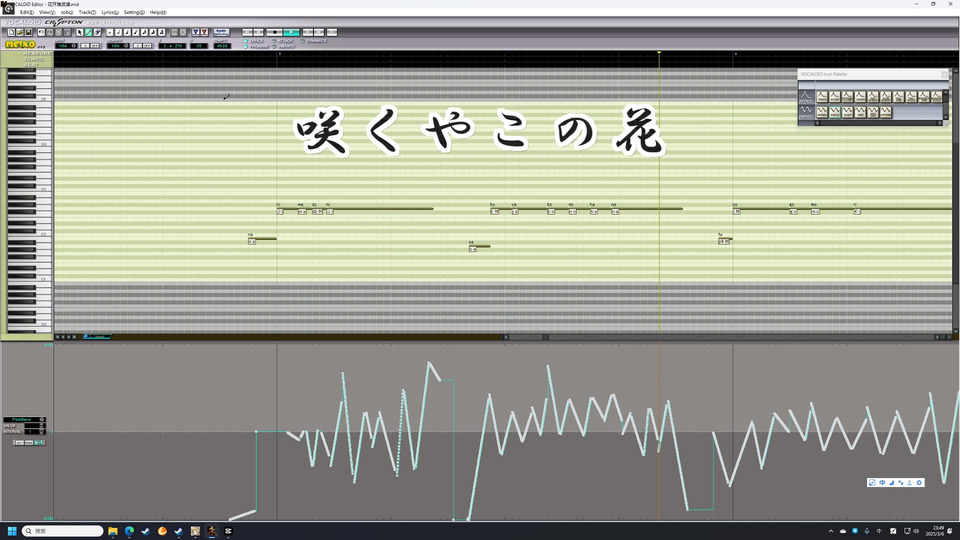
Task: Select the Attack category in Icon Palette
Action: click(806, 97)
